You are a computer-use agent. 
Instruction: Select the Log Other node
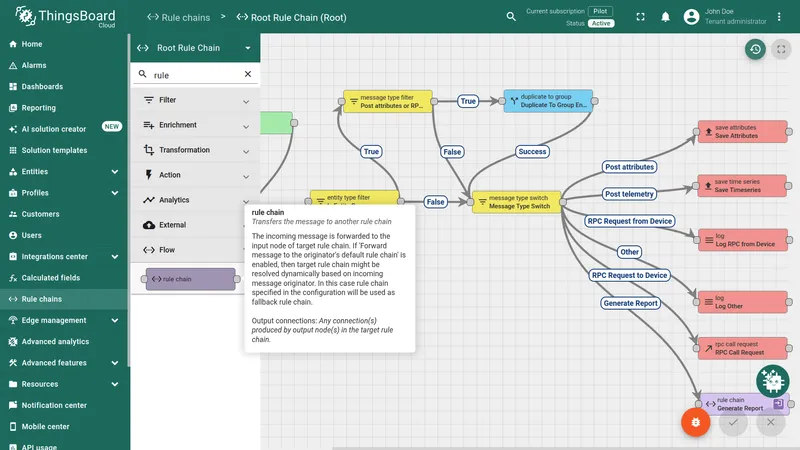[x=743, y=302]
